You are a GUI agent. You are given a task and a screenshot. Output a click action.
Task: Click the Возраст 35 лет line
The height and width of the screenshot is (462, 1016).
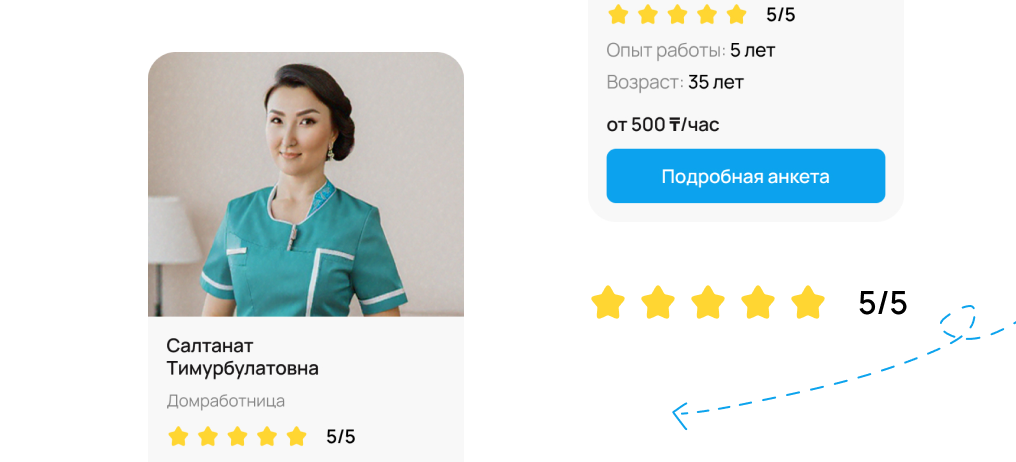[675, 82]
